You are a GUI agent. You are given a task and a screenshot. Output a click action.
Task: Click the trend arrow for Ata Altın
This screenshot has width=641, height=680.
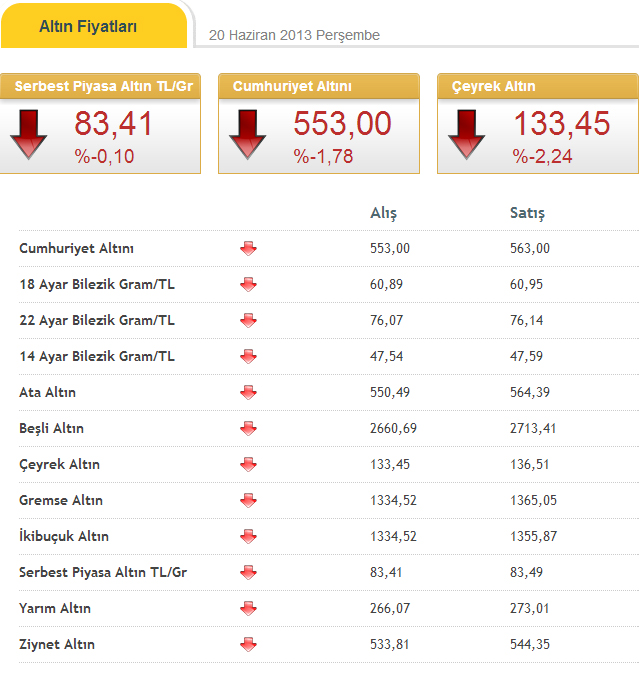(x=248, y=393)
